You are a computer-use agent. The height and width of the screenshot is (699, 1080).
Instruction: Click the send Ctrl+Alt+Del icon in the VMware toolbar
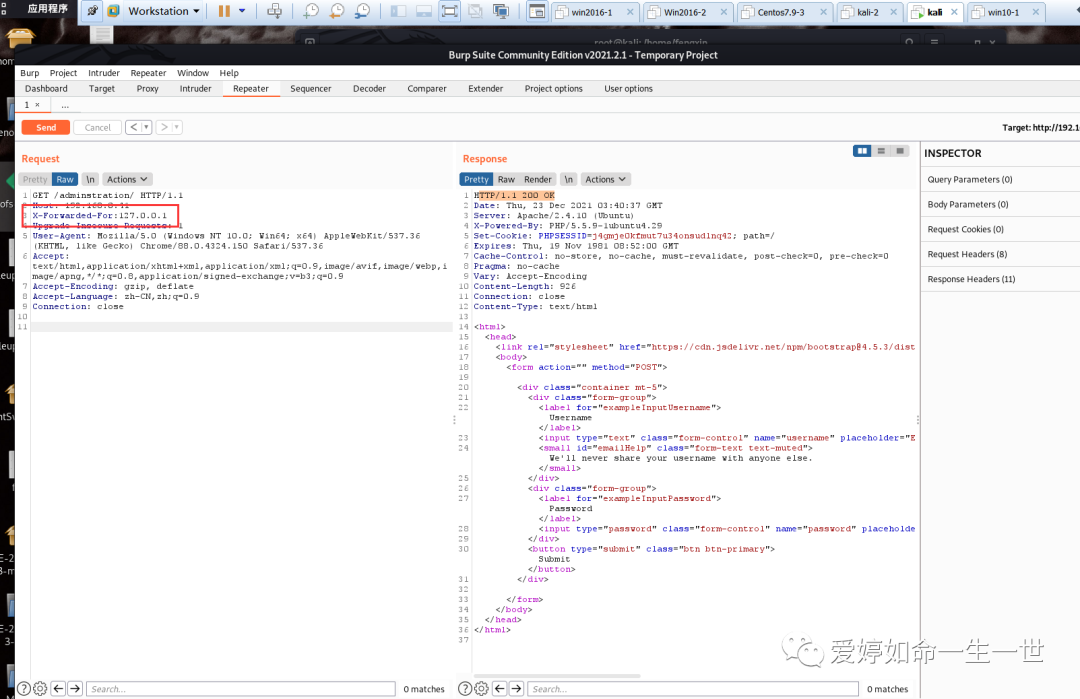click(x=274, y=11)
